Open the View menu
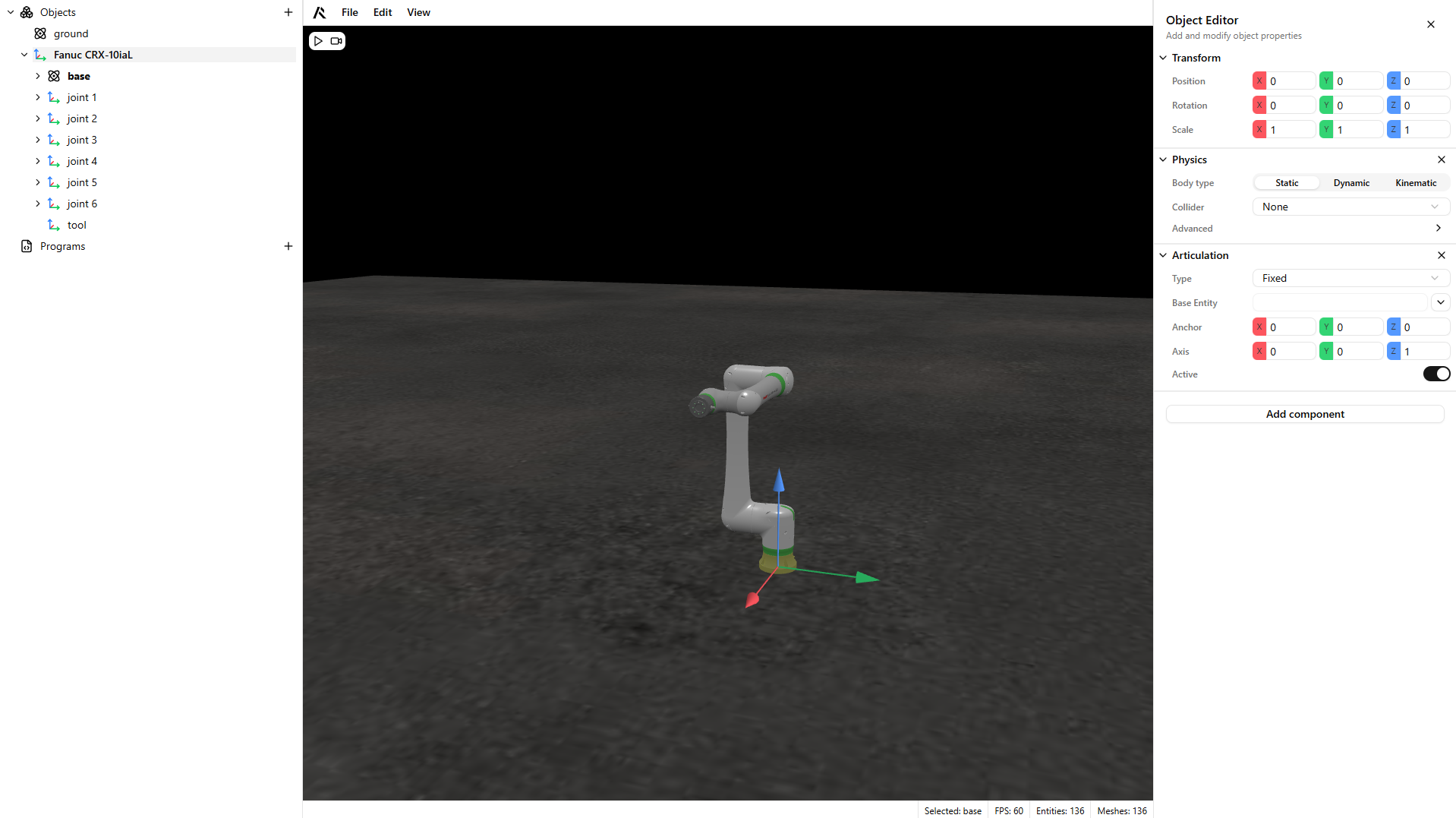Viewport: 1456px width, 818px height. (418, 12)
